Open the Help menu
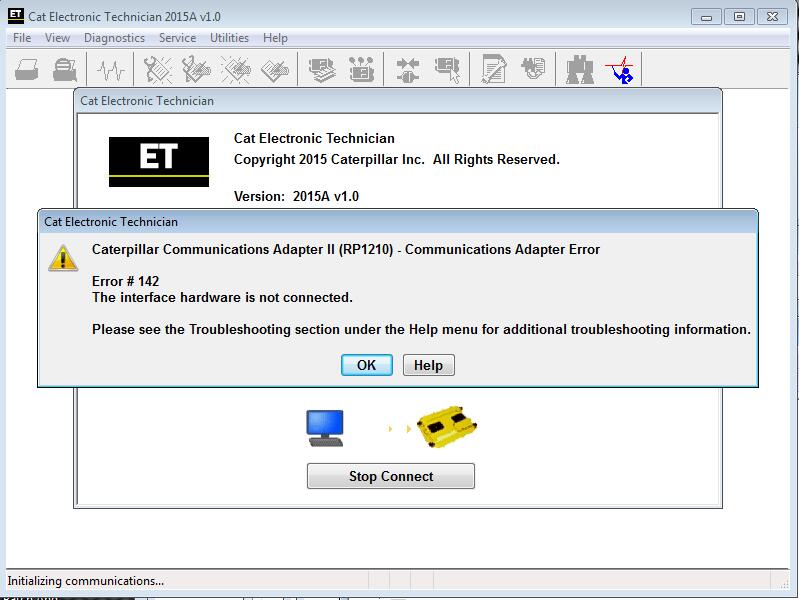This screenshot has width=799, height=600. [x=275, y=38]
